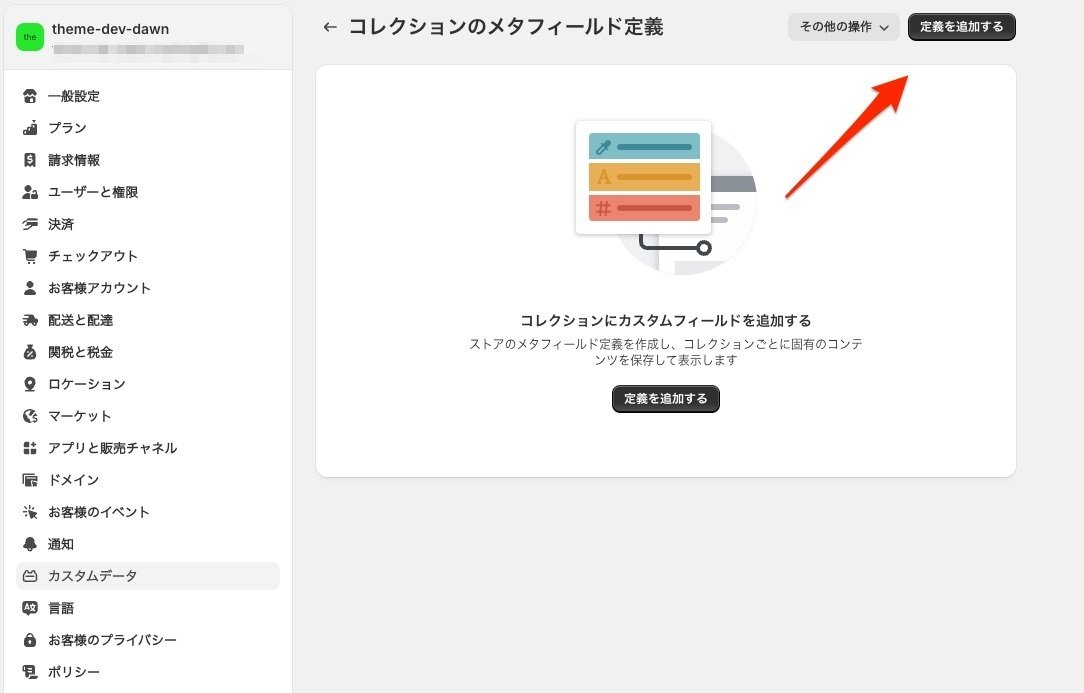
Task: Expand more actions via the chevron arrow
Action: (885, 27)
